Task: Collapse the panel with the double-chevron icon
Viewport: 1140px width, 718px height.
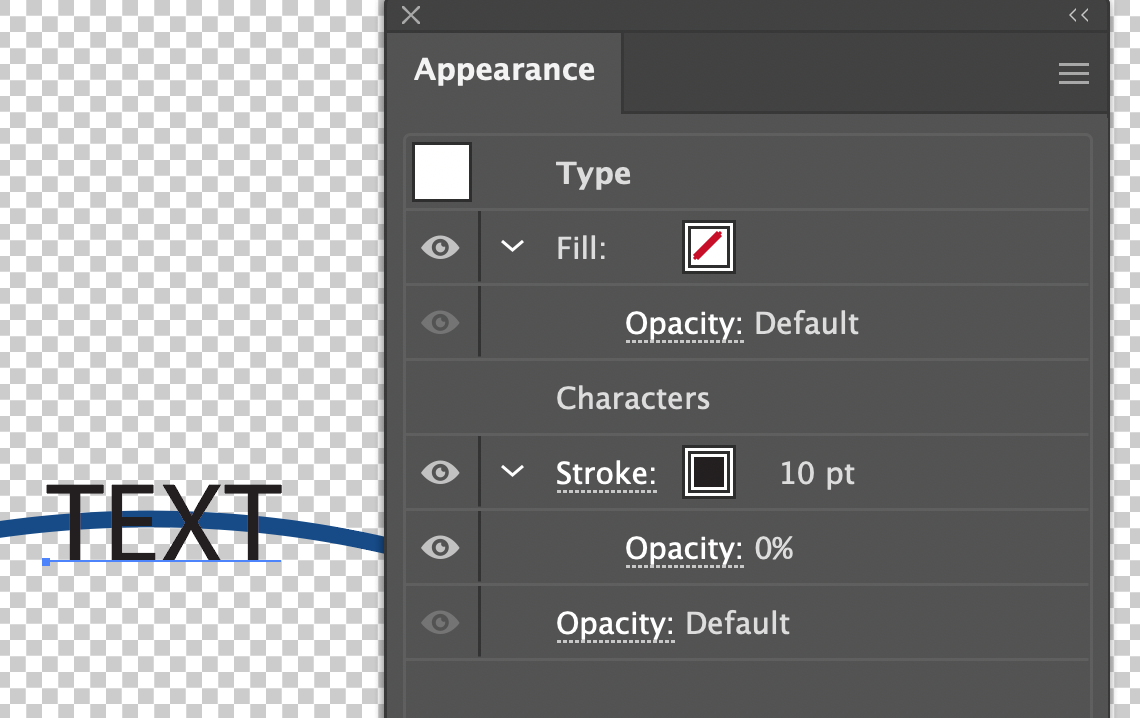Action: point(1078,15)
